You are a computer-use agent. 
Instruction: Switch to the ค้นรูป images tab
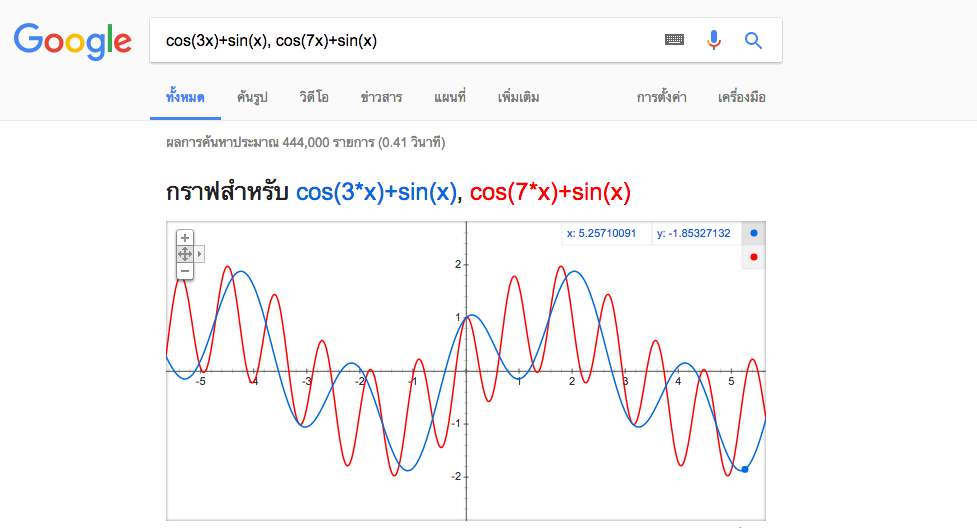pyautogui.click(x=252, y=97)
